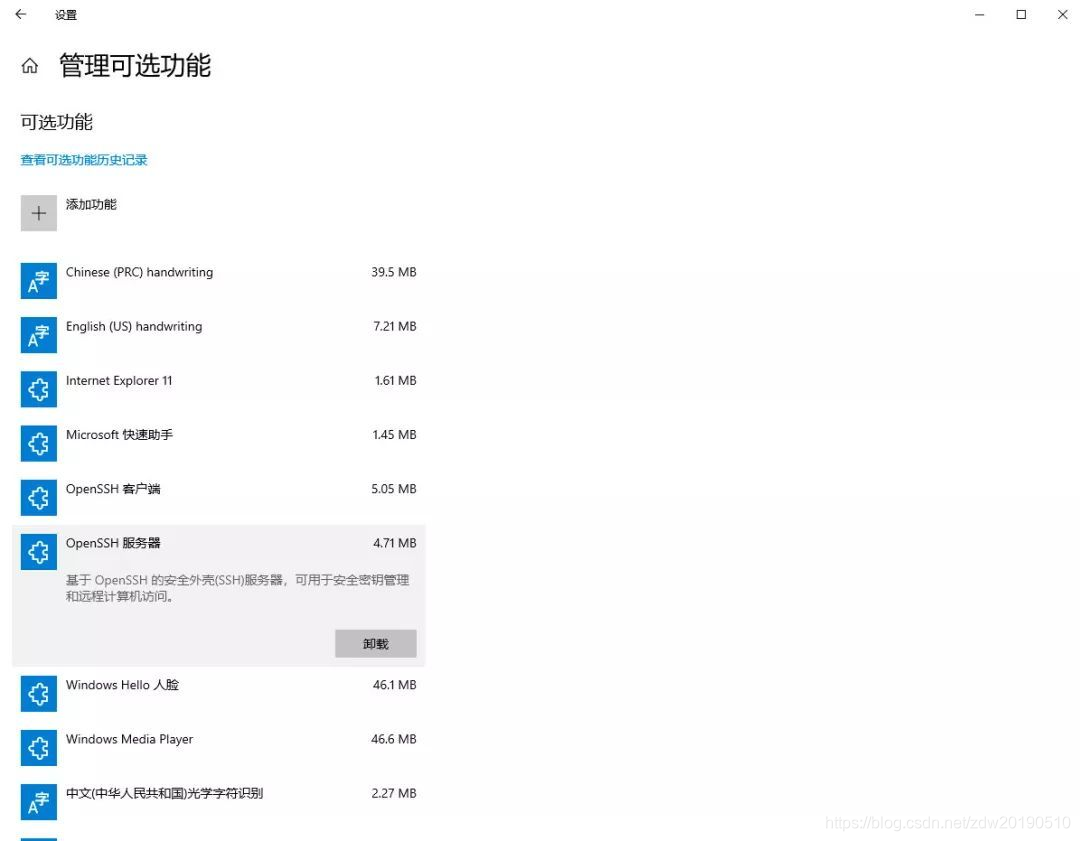Viewport: 1080px width, 841px height.
Task: Close the Settings window
Action: pyautogui.click(x=1062, y=14)
